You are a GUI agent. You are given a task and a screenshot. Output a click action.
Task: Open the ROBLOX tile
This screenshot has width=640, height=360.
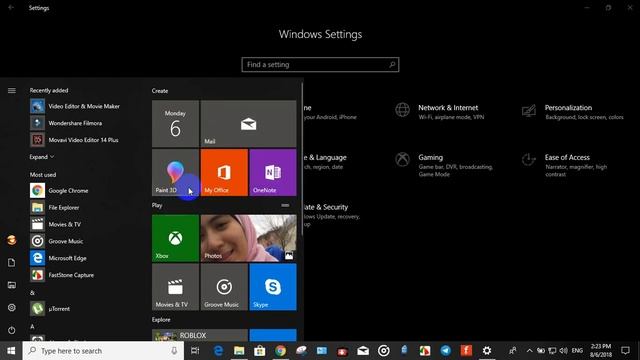point(200,335)
